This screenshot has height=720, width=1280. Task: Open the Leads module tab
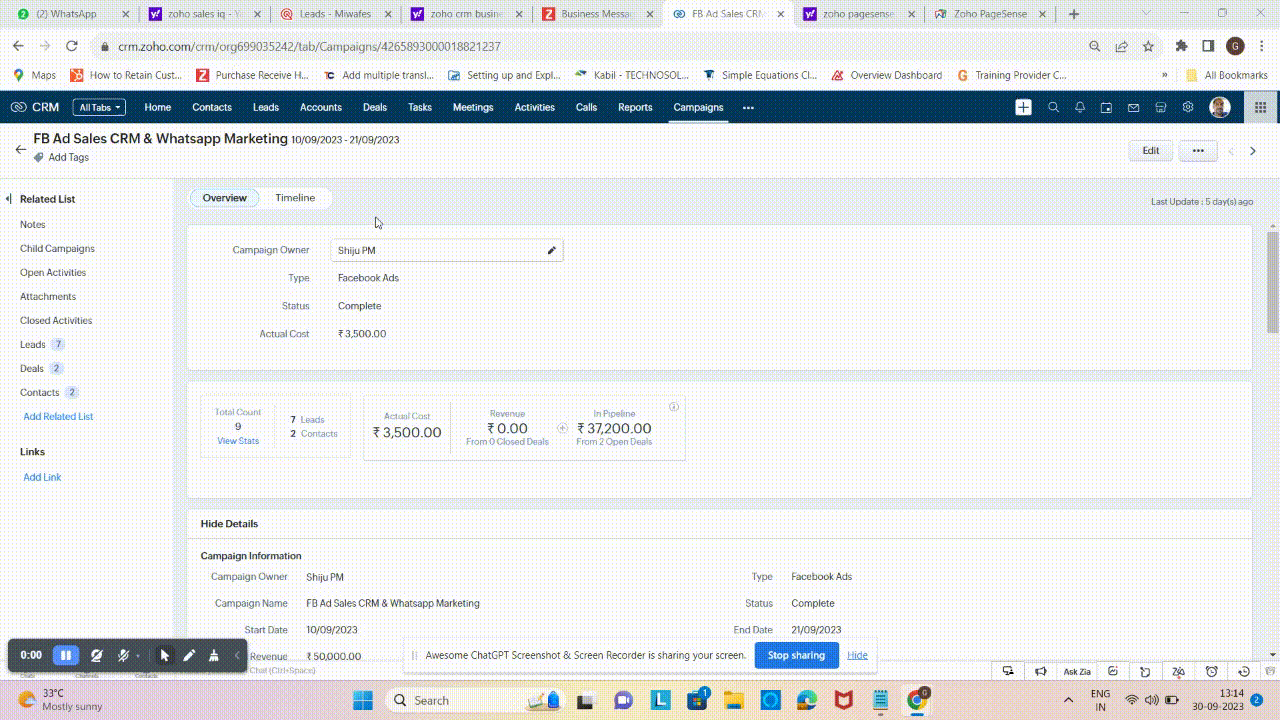tap(266, 107)
